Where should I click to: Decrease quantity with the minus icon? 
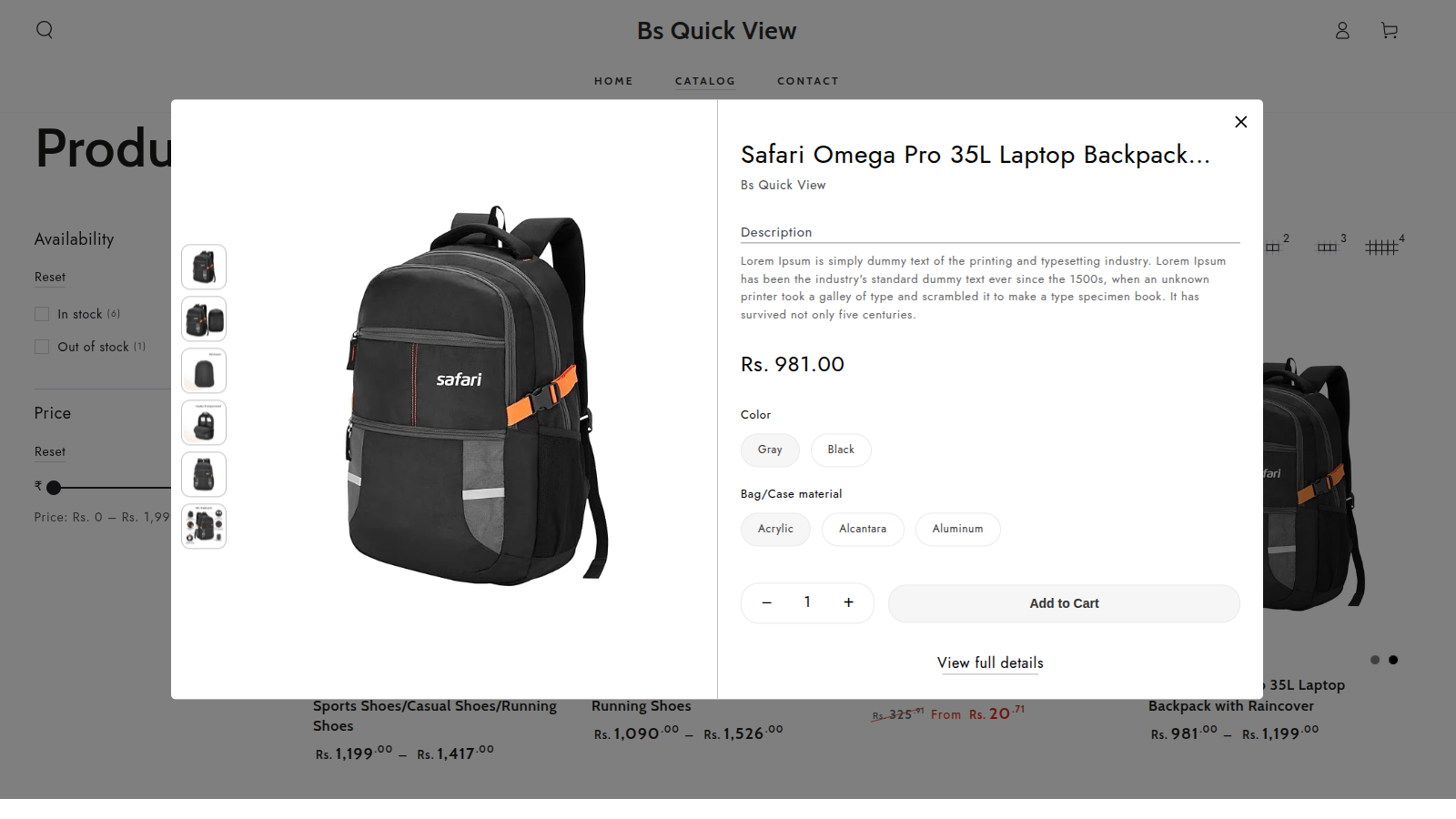click(766, 602)
